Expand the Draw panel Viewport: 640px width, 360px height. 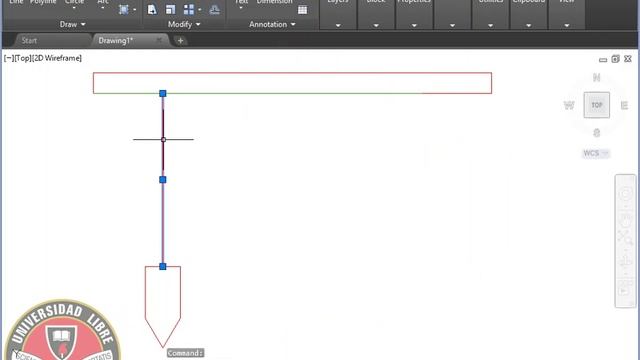73,24
